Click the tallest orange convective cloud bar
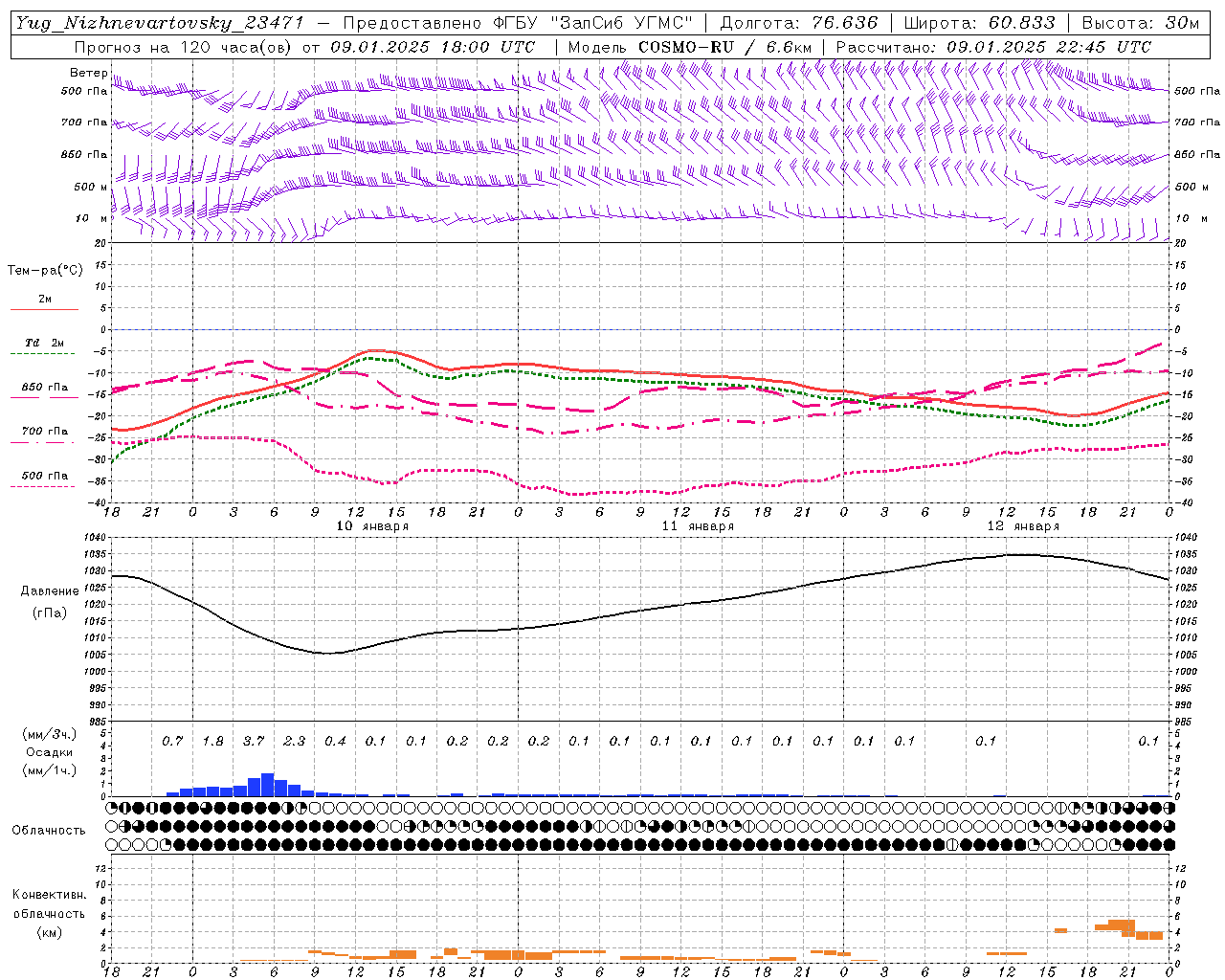 tap(1127, 926)
